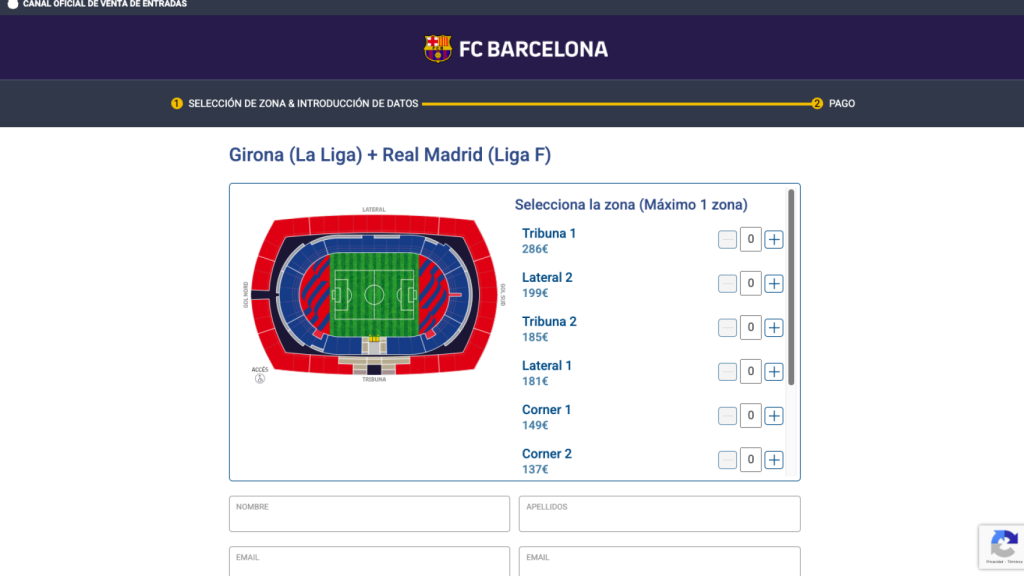The image size is (1024, 576).
Task: Click the FC Barcelona crest logo
Action: click(x=438, y=46)
